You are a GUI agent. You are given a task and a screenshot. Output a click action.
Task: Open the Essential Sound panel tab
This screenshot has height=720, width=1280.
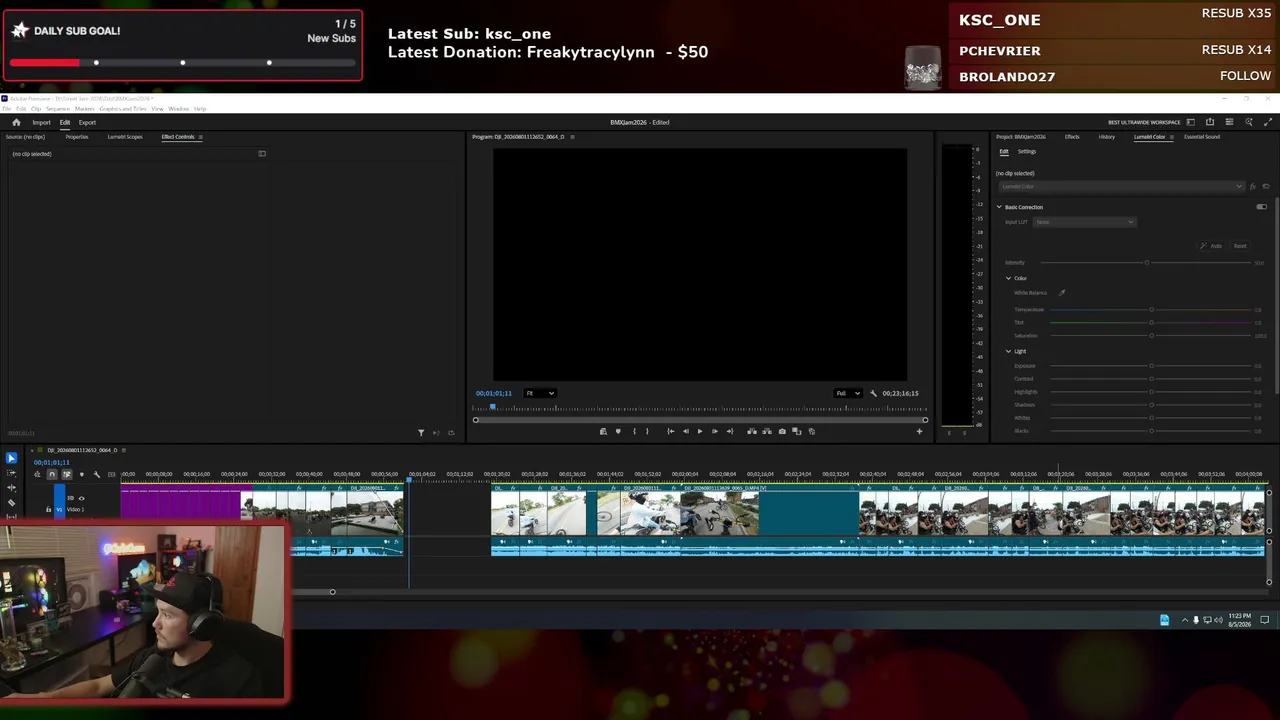tap(1202, 137)
